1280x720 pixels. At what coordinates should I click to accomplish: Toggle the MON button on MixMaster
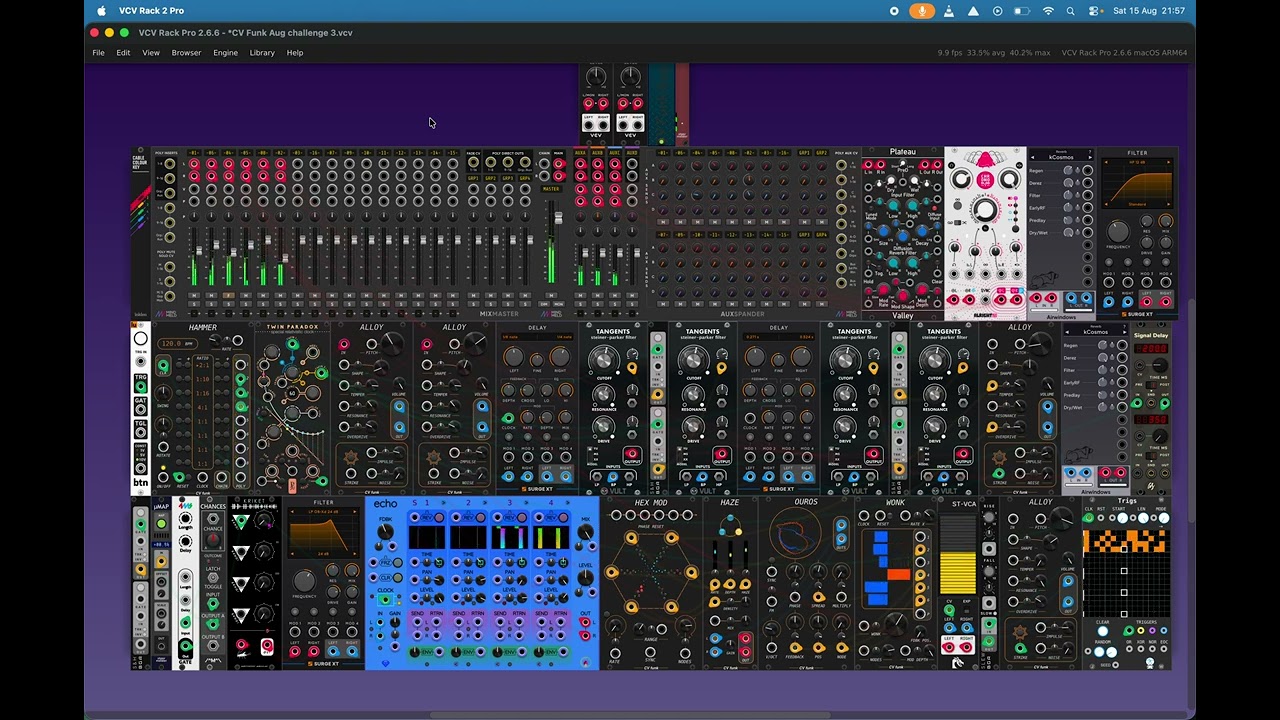tap(558, 303)
